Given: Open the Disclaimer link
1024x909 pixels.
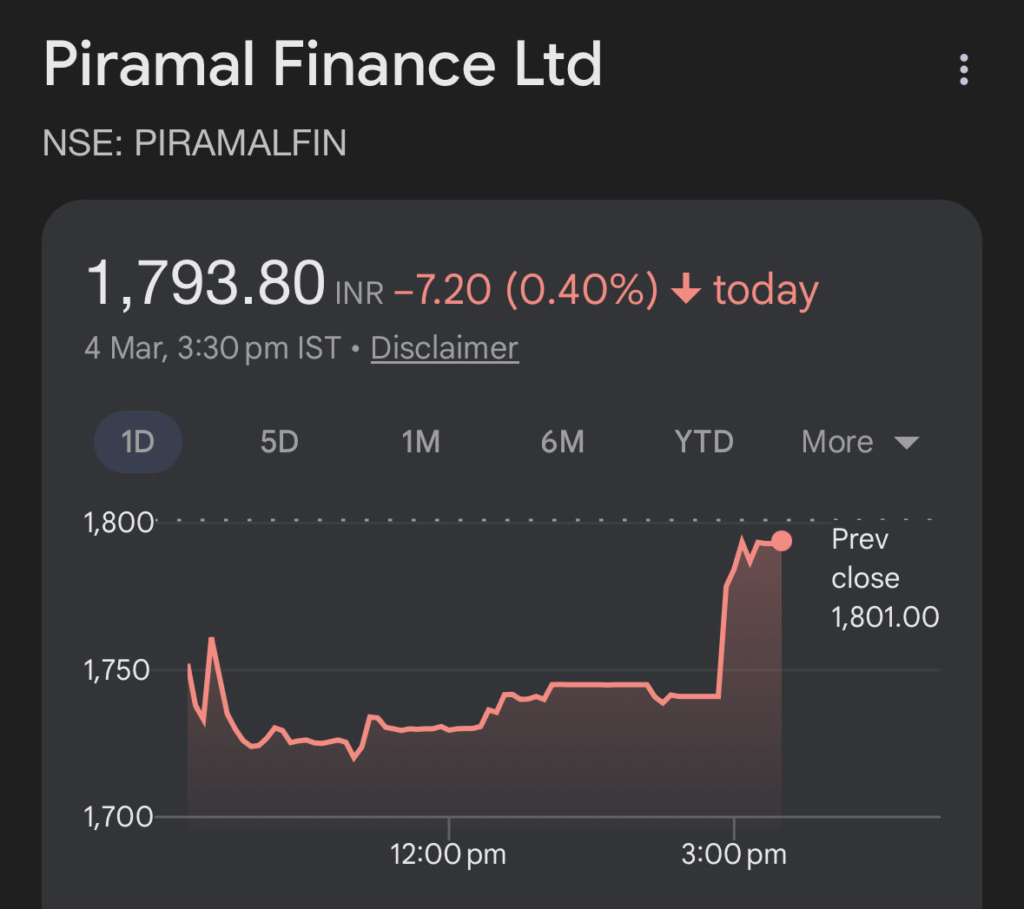Looking at the screenshot, I should click(x=444, y=348).
